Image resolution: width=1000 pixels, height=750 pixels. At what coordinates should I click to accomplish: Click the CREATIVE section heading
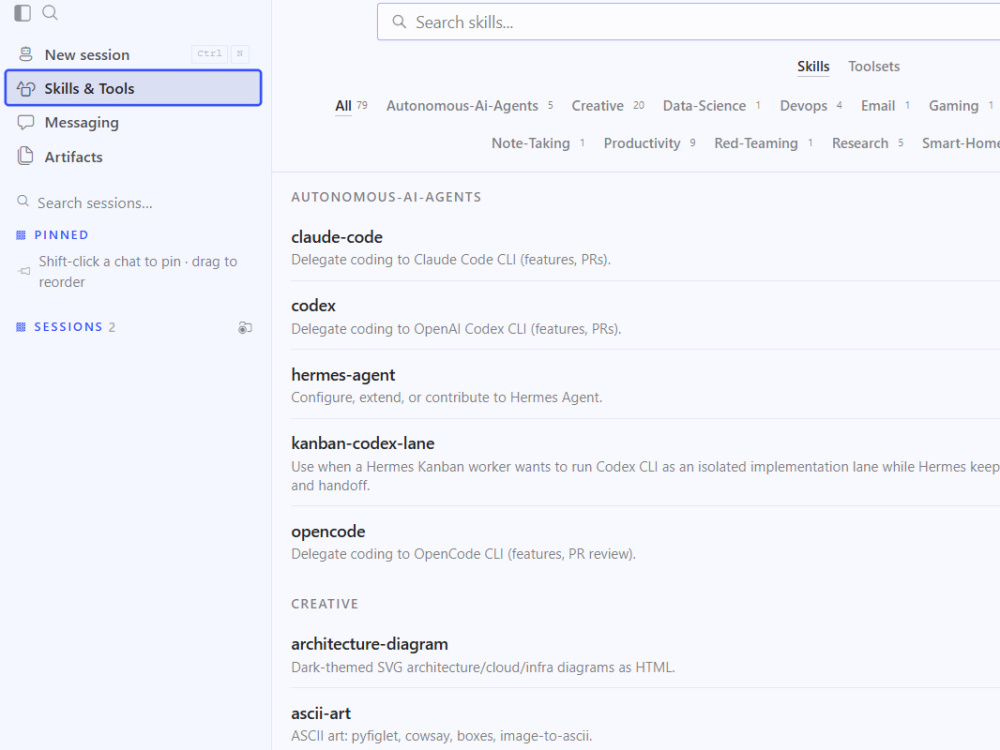point(325,604)
